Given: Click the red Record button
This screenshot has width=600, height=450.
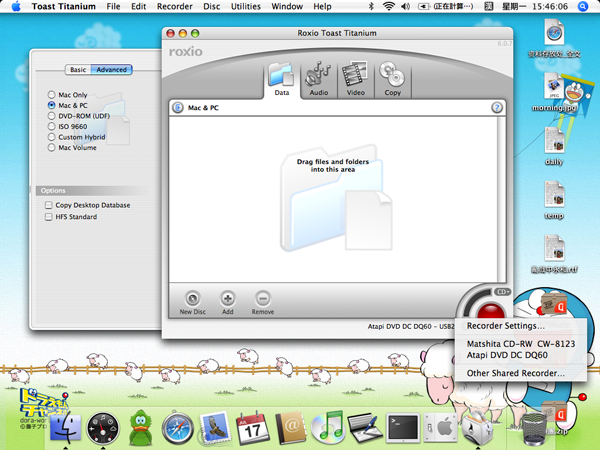Looking at the screenshot, I should (x=491, y=311).
